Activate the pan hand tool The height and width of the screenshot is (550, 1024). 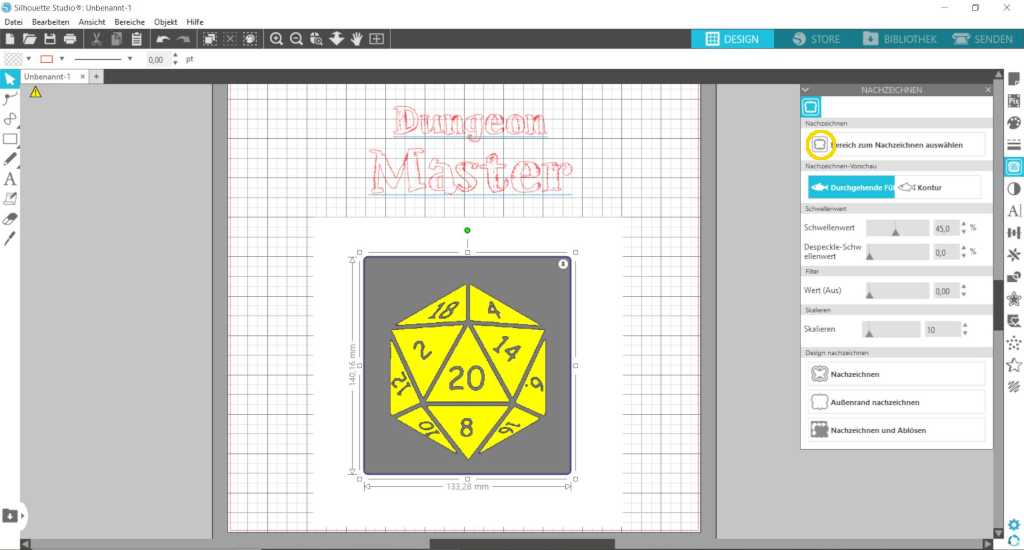(357, 39)
